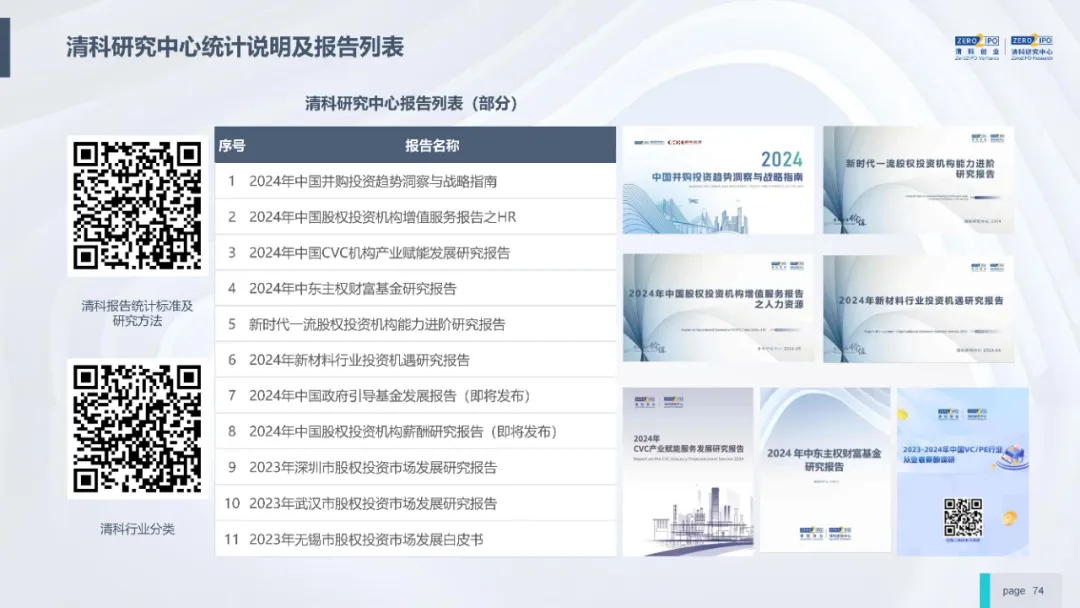Click the ZERO2IPO 清科创业 logo

[977, 48]
